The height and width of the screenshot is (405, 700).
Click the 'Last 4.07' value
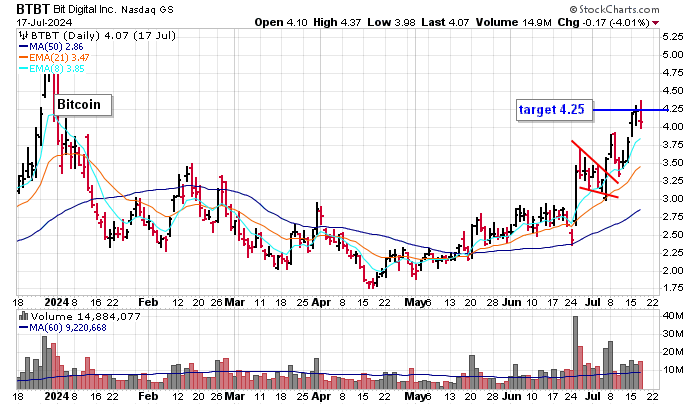click(445, 22)
